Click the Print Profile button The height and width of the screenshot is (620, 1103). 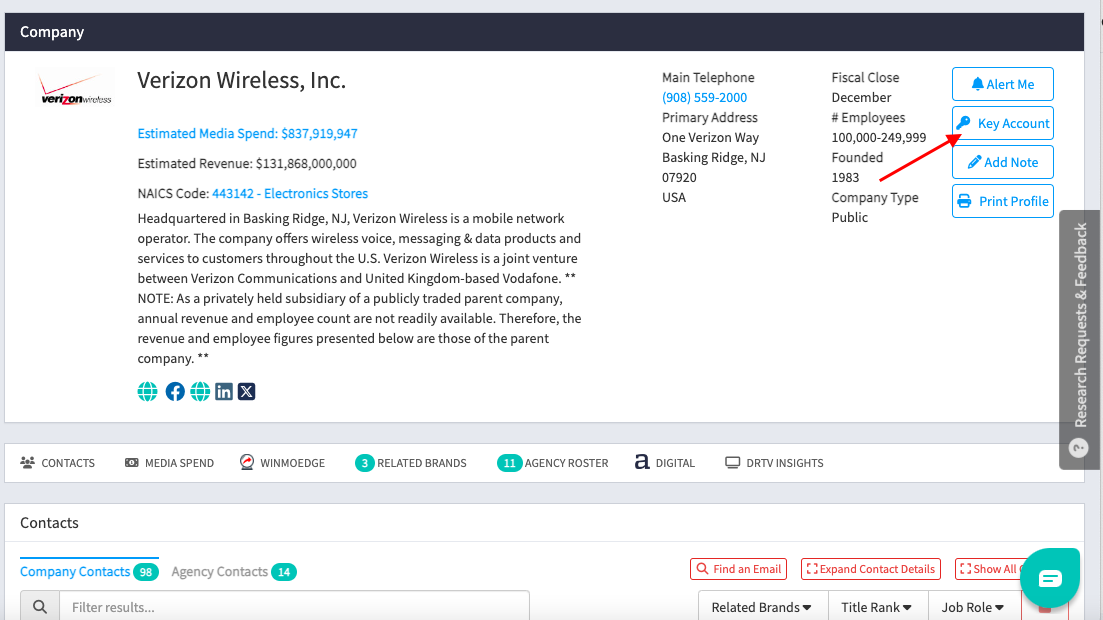1002,201
